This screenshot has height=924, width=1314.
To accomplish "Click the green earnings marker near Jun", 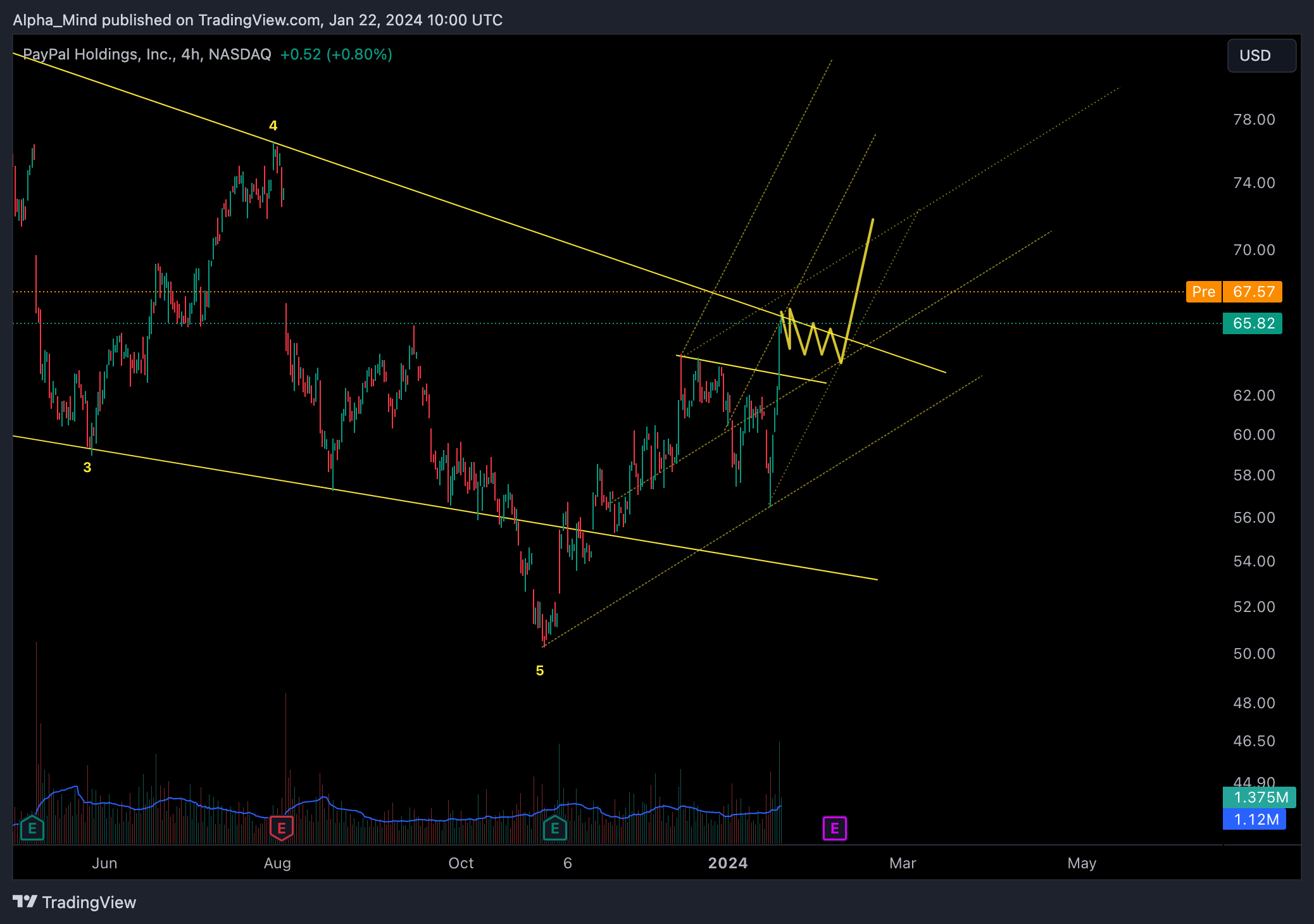I will [x=32, y=828].
